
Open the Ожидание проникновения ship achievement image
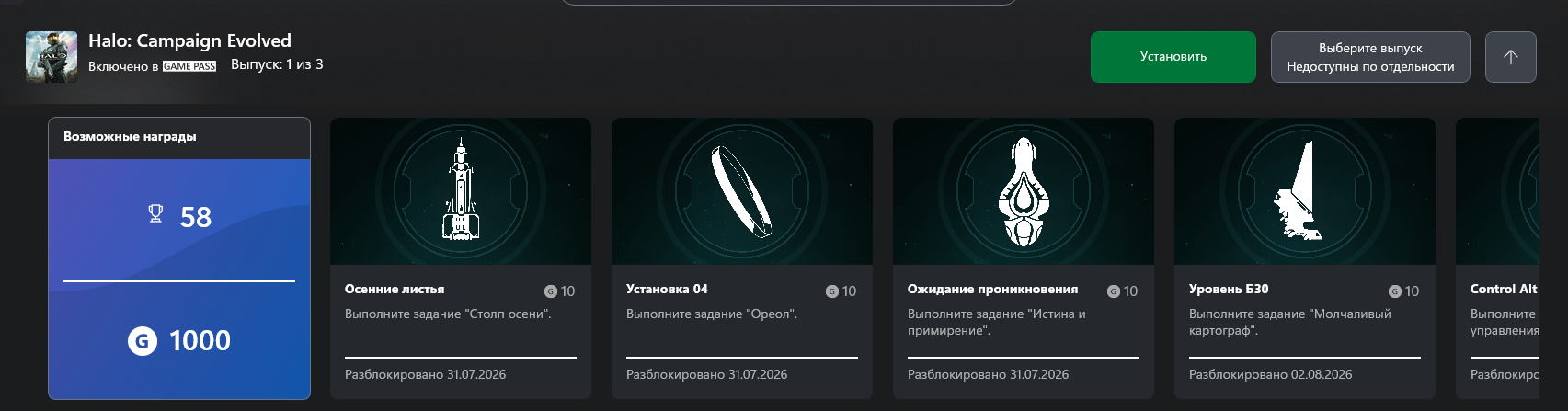[1024, 191]
